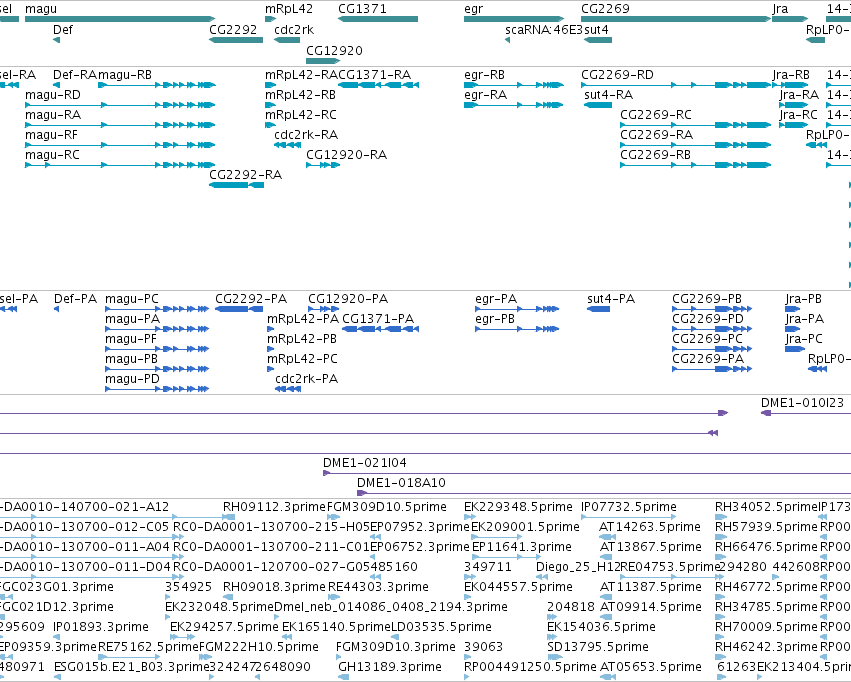The width and height of the screenshot is (851, 682).
Task: Select the CG12920 gene label
Action: [x=334, y=50]
